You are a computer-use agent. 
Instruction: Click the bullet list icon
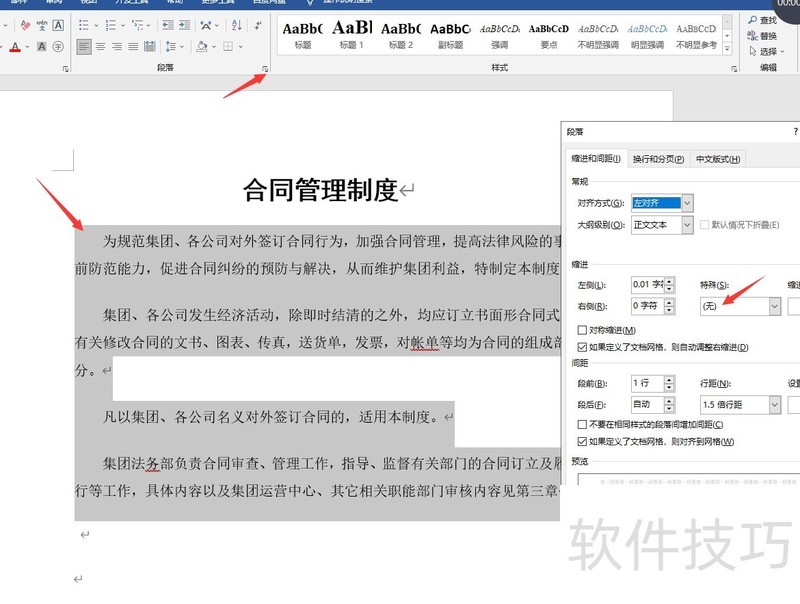[x=85, y=25]
